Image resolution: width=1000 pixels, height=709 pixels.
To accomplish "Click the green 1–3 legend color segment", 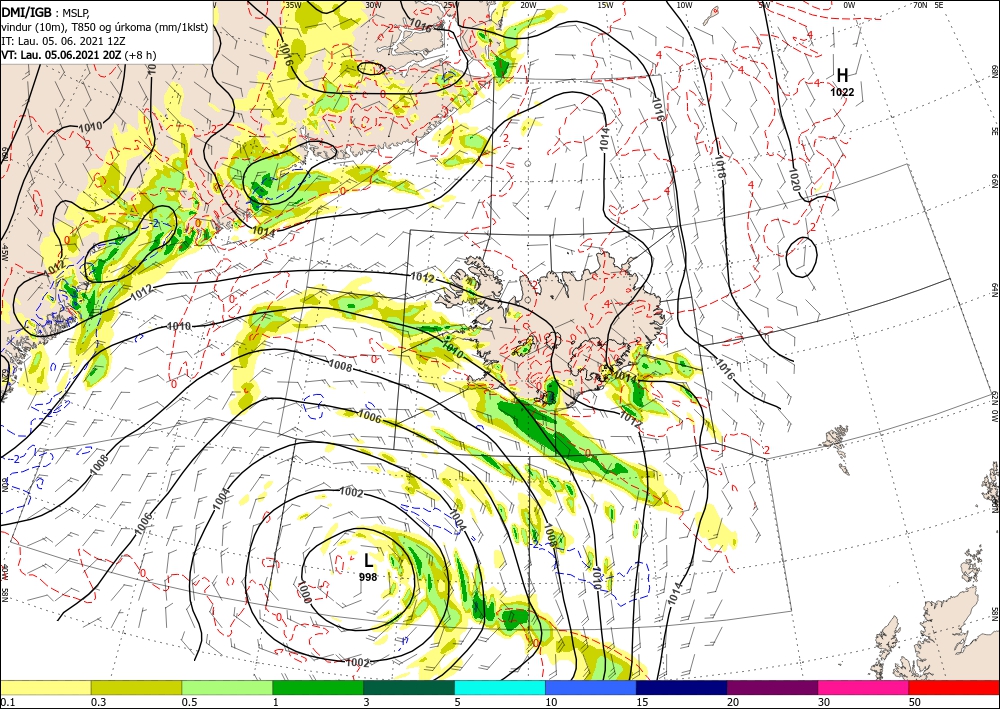I will 318,687.
